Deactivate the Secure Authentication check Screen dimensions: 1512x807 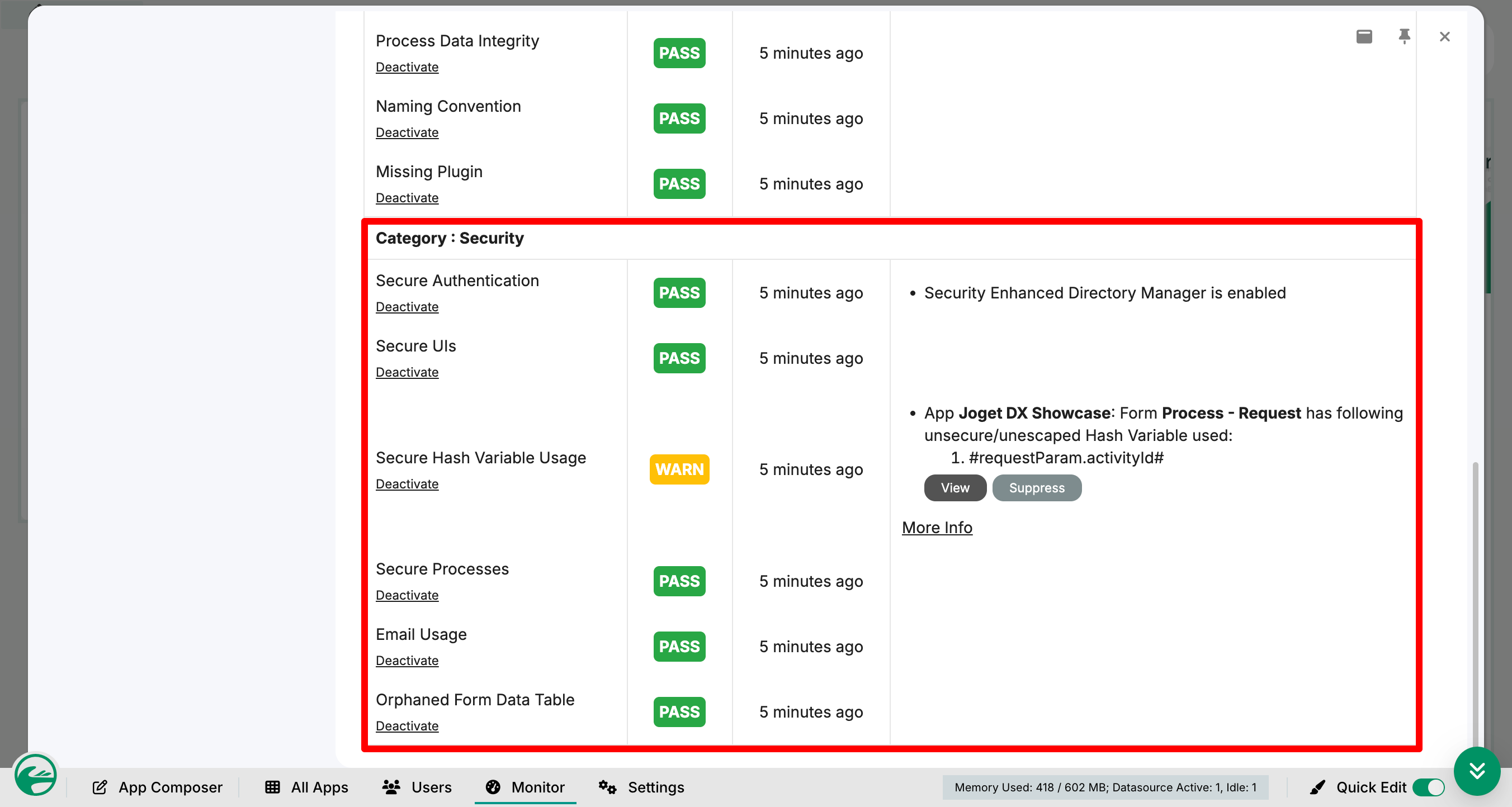point(407,307)
